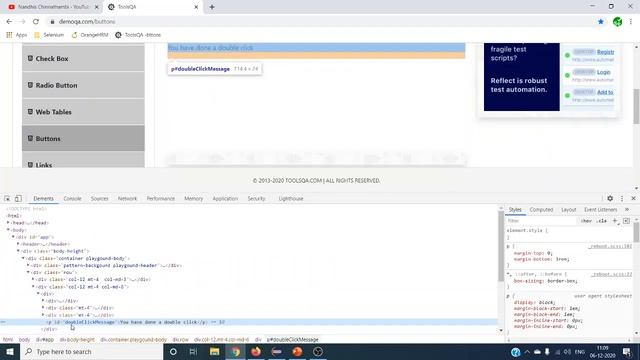The height and width of the screenshot is (360, 640).
Task: Open the Chrome three-dot menu
Action: 631,22
